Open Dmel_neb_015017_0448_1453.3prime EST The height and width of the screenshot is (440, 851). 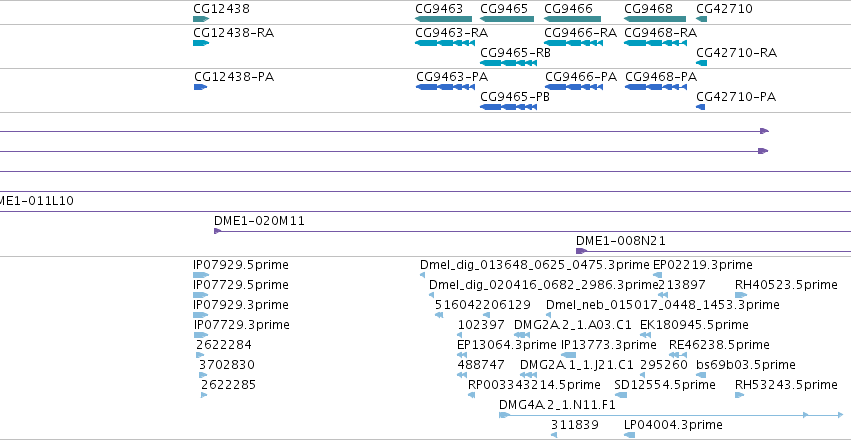[663, 305]
